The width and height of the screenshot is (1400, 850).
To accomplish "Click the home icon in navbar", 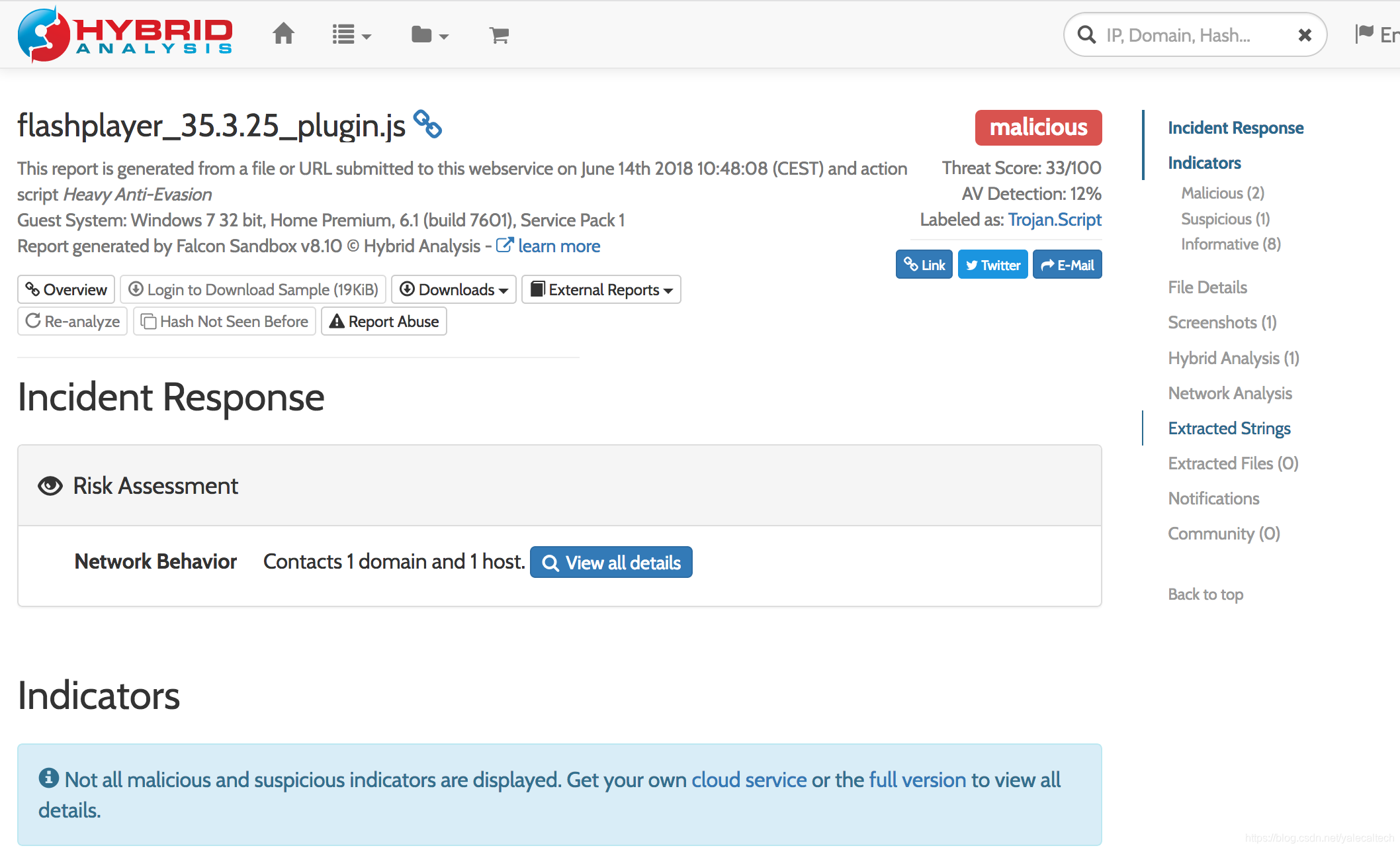I will (283, 34).
